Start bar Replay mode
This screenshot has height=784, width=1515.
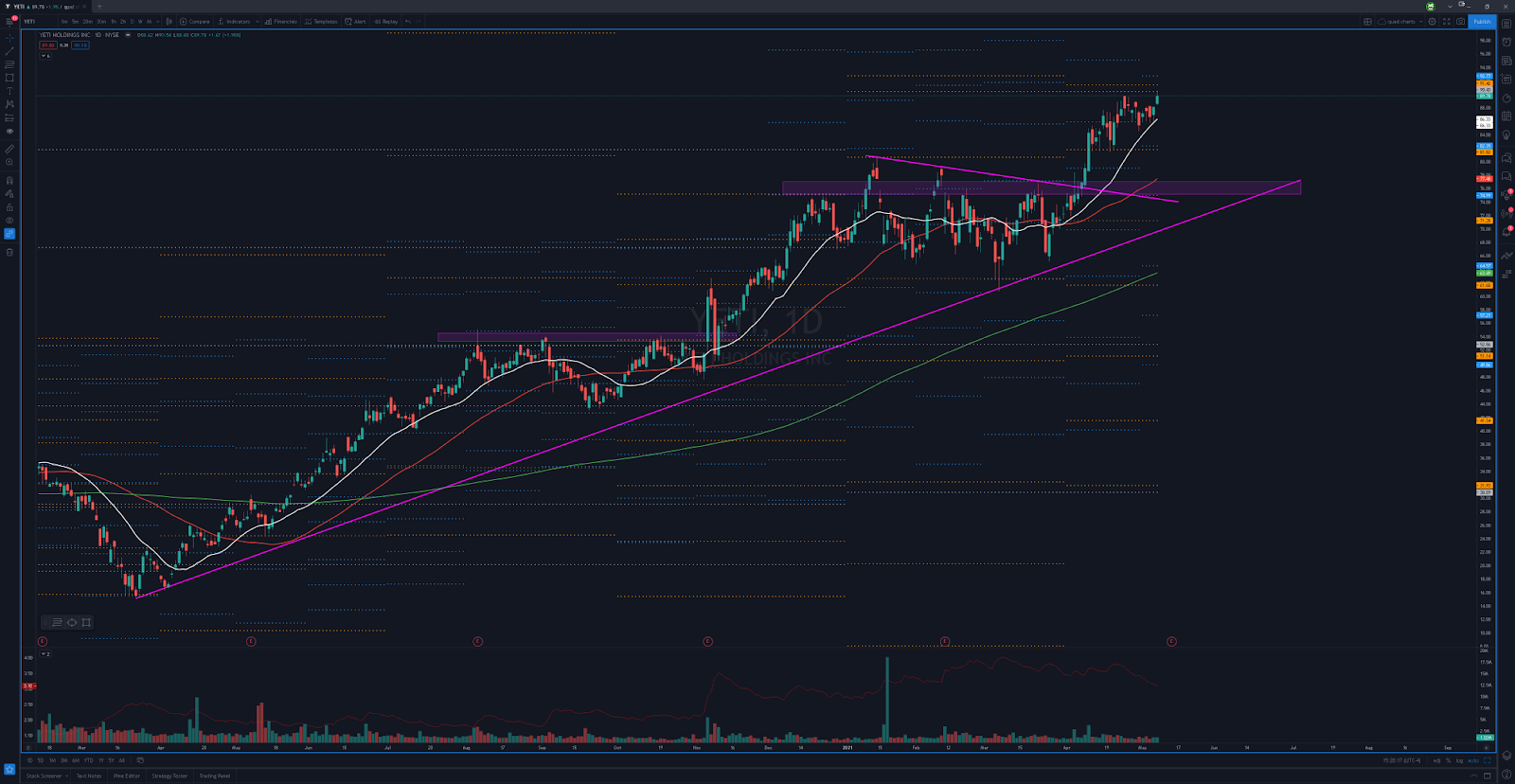pos(386,21)
